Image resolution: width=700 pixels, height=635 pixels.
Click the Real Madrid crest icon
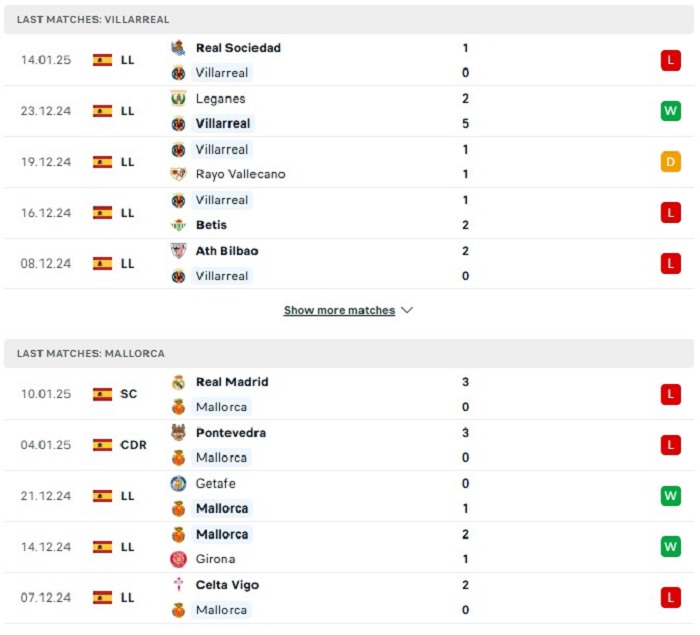coord(178,382)
